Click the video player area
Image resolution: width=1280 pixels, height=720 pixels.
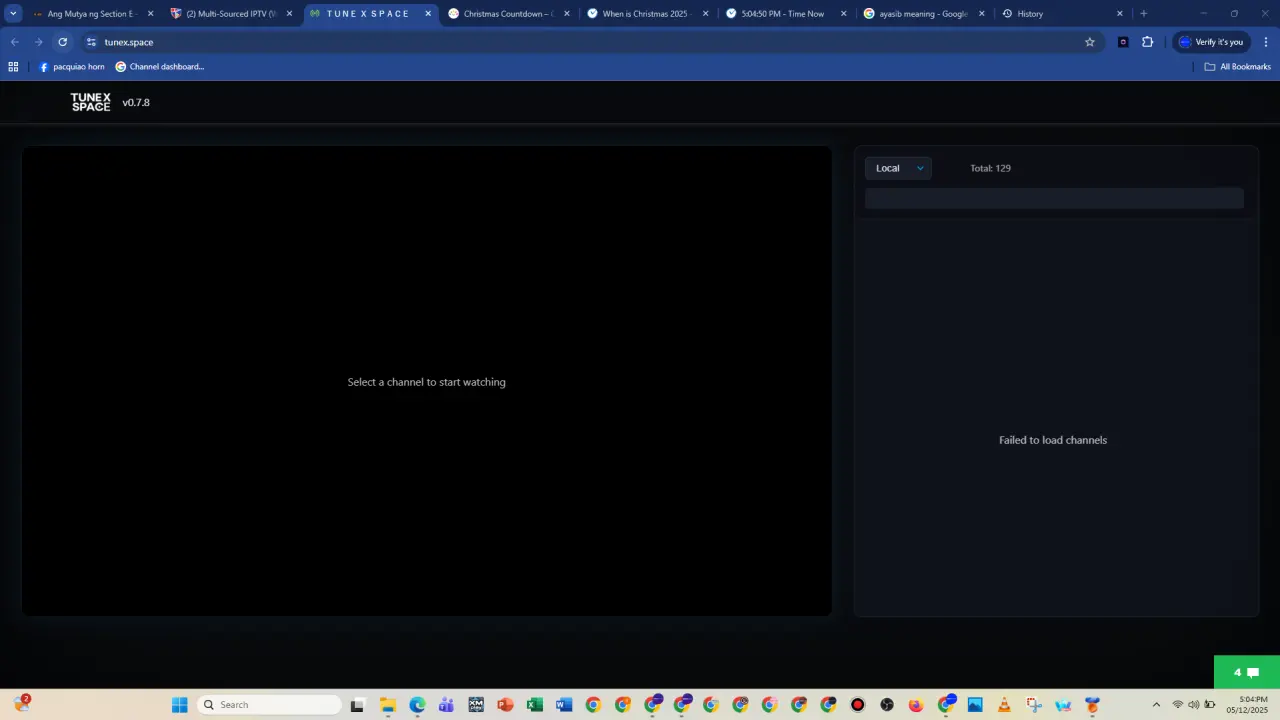(427, 381)
